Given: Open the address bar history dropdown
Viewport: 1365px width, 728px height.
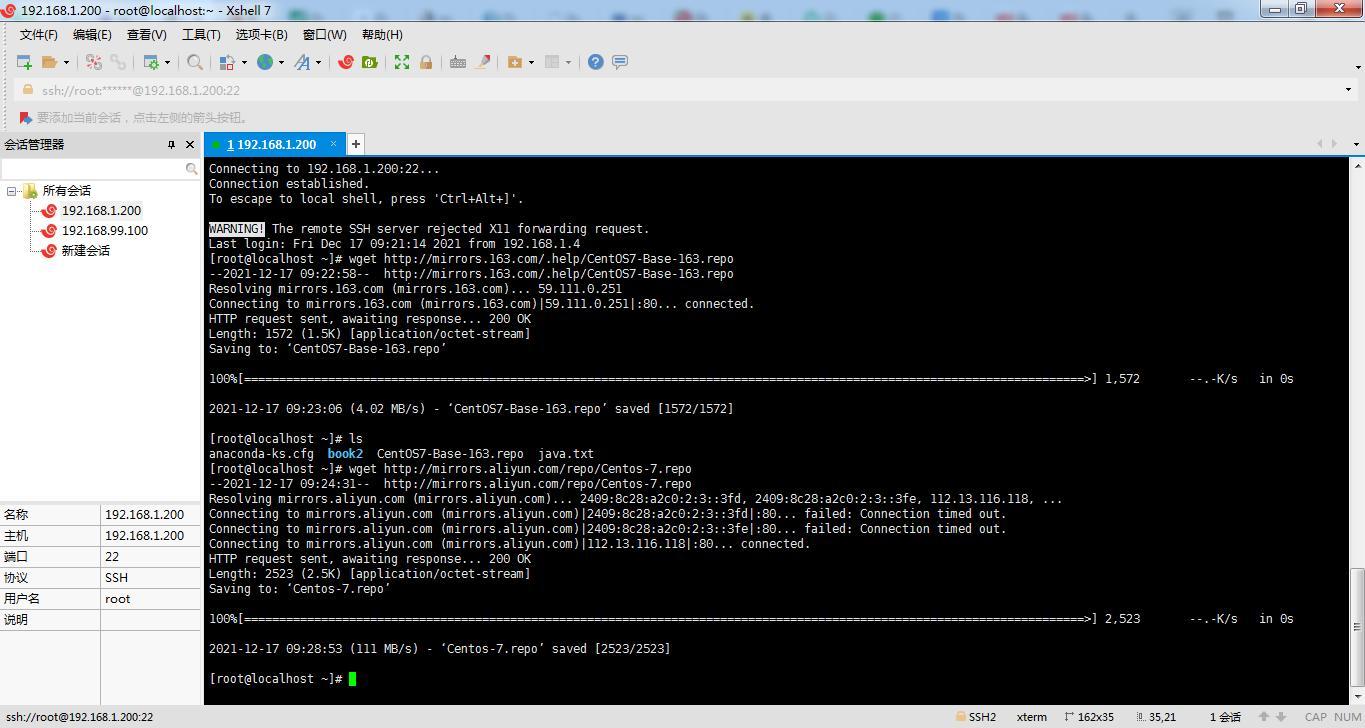Looking at the screenshot, I should 1348,90.
